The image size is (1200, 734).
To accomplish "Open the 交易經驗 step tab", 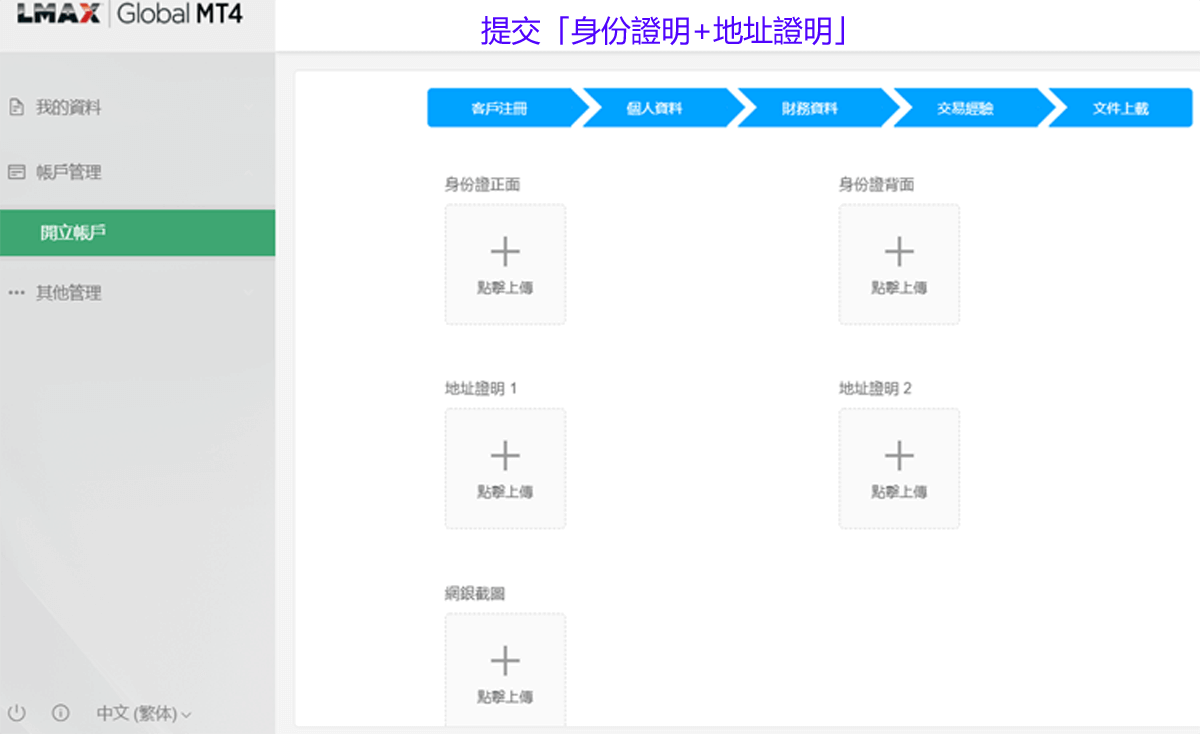I will (965, 108).
